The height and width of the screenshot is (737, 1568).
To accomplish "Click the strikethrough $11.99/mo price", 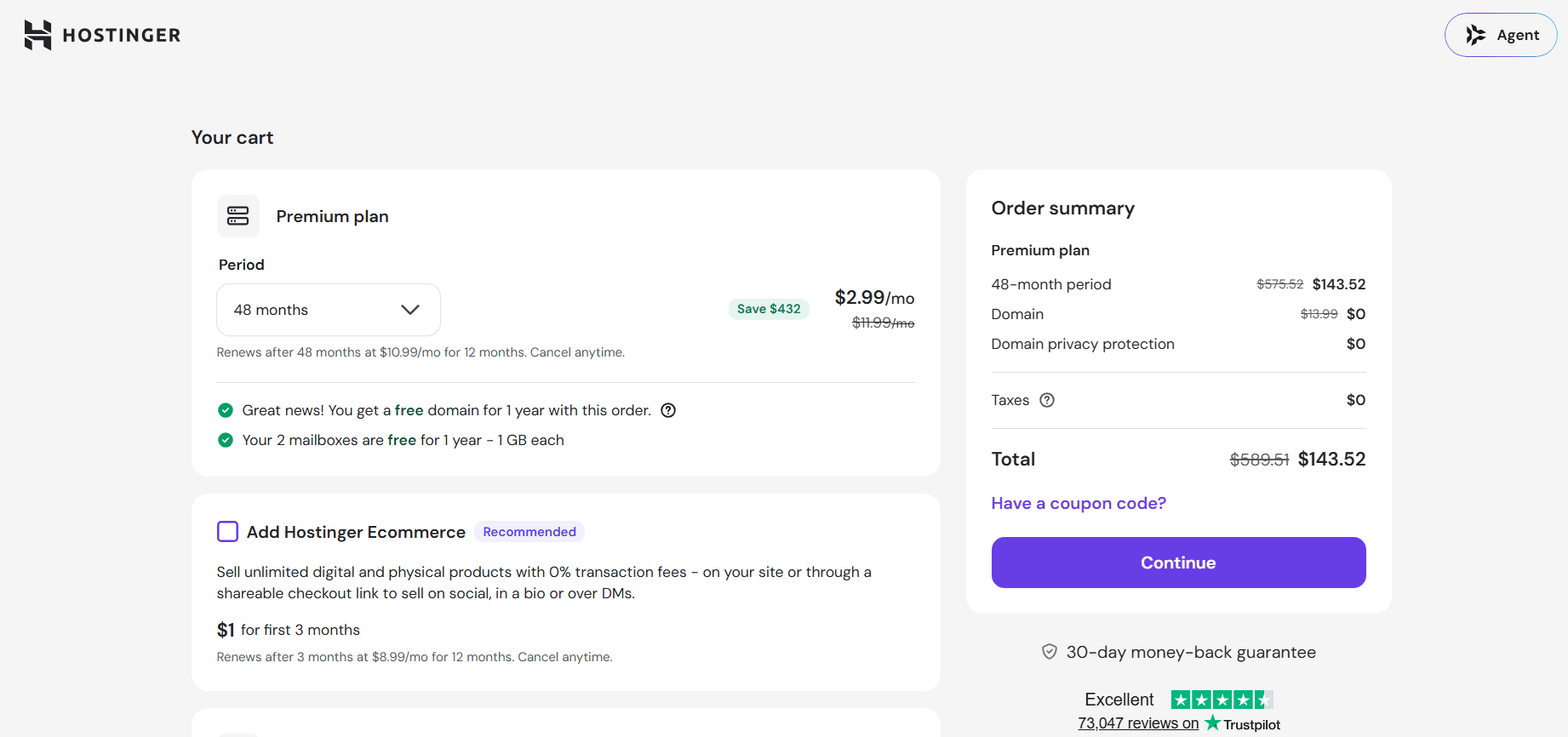I will tap(884, 323).
